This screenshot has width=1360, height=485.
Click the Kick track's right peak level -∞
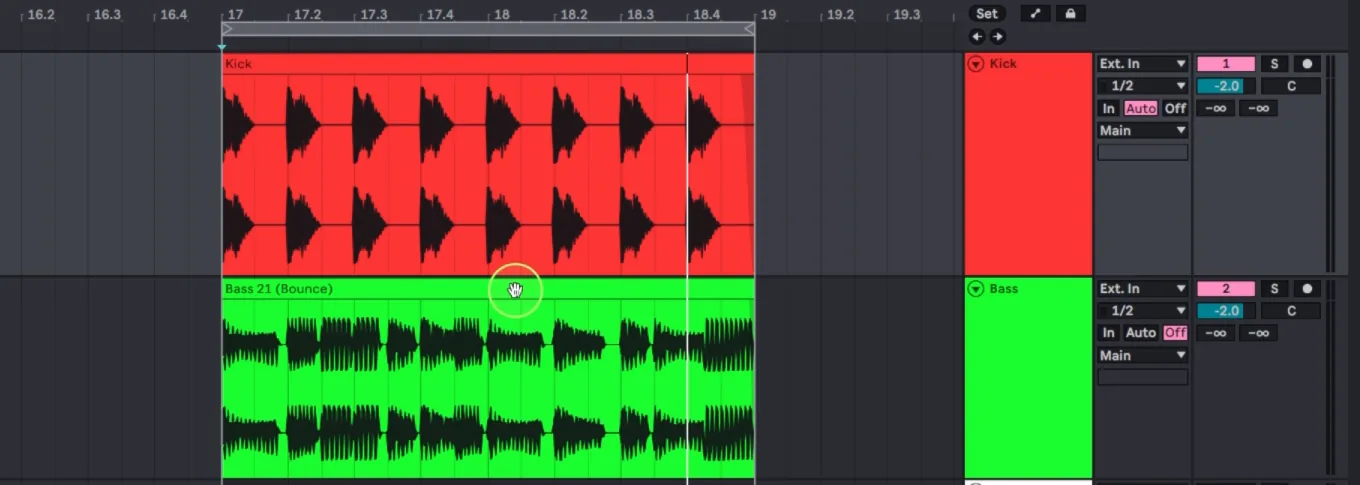[x=1259, y=108]
